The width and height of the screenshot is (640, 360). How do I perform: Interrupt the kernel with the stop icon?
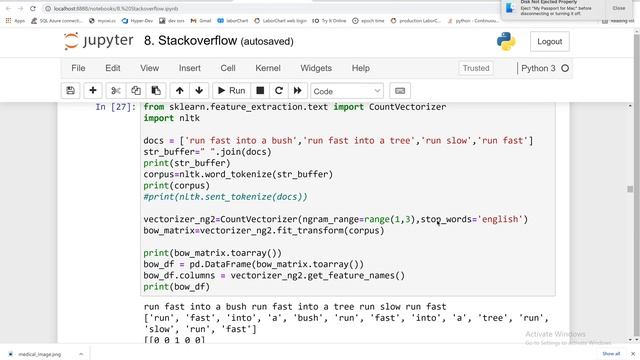[260, 91]
